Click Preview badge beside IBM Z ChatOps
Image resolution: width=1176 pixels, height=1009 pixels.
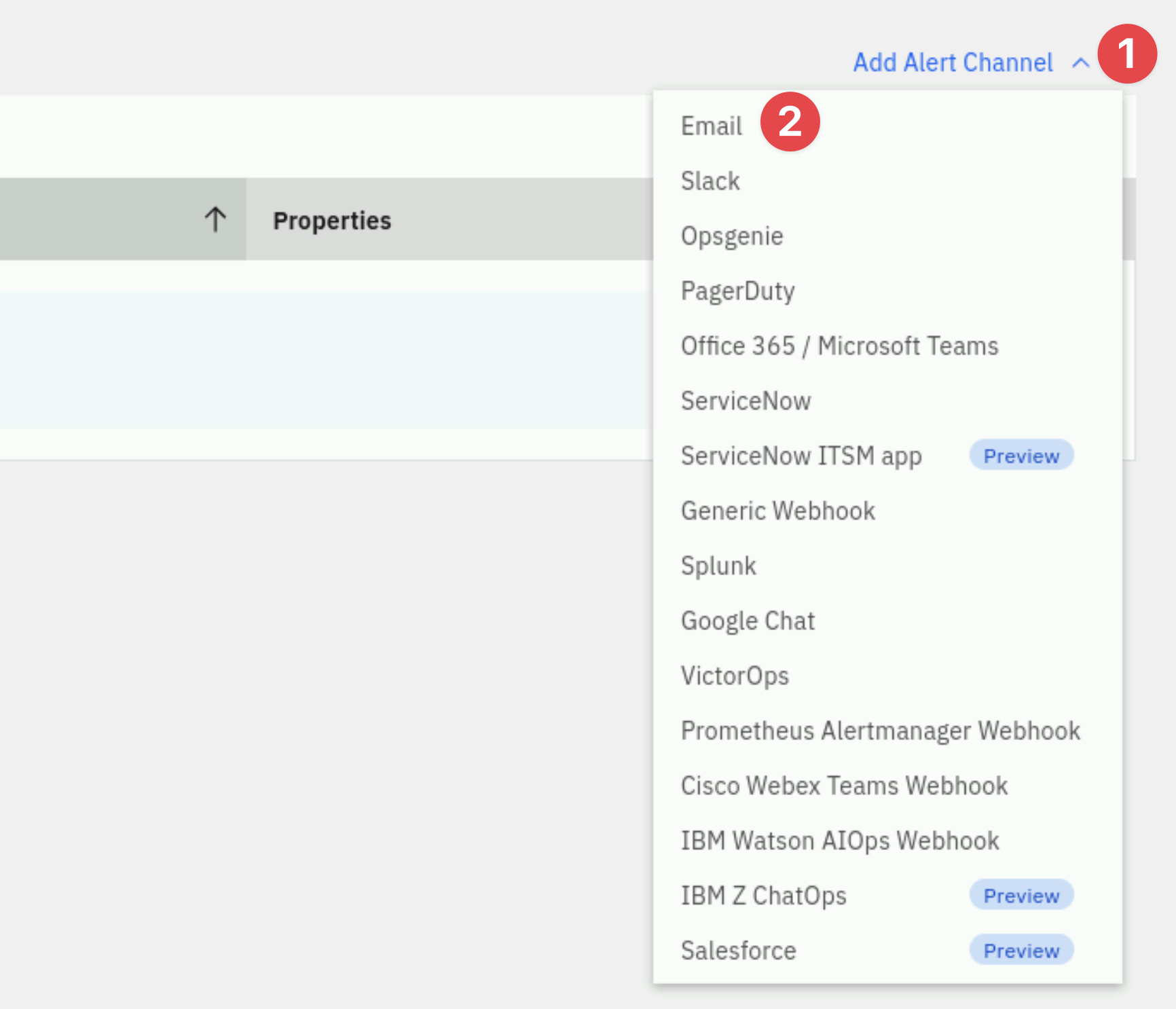click(x=1021, y=895)
